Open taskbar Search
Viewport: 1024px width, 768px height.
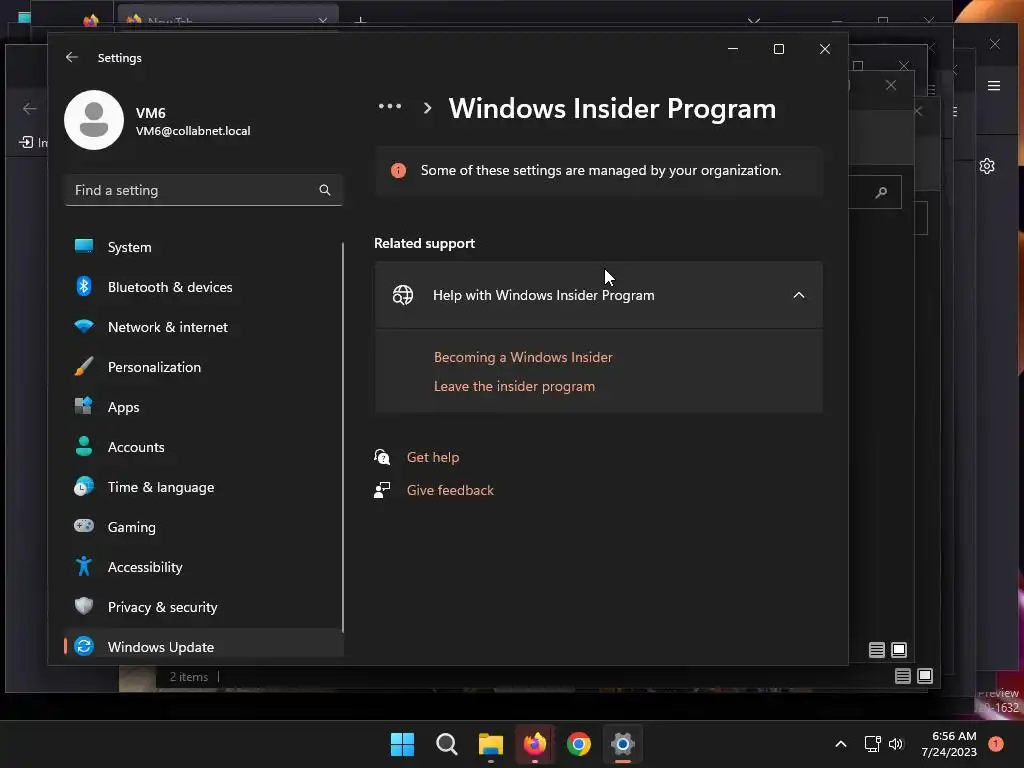pos(447,744)
